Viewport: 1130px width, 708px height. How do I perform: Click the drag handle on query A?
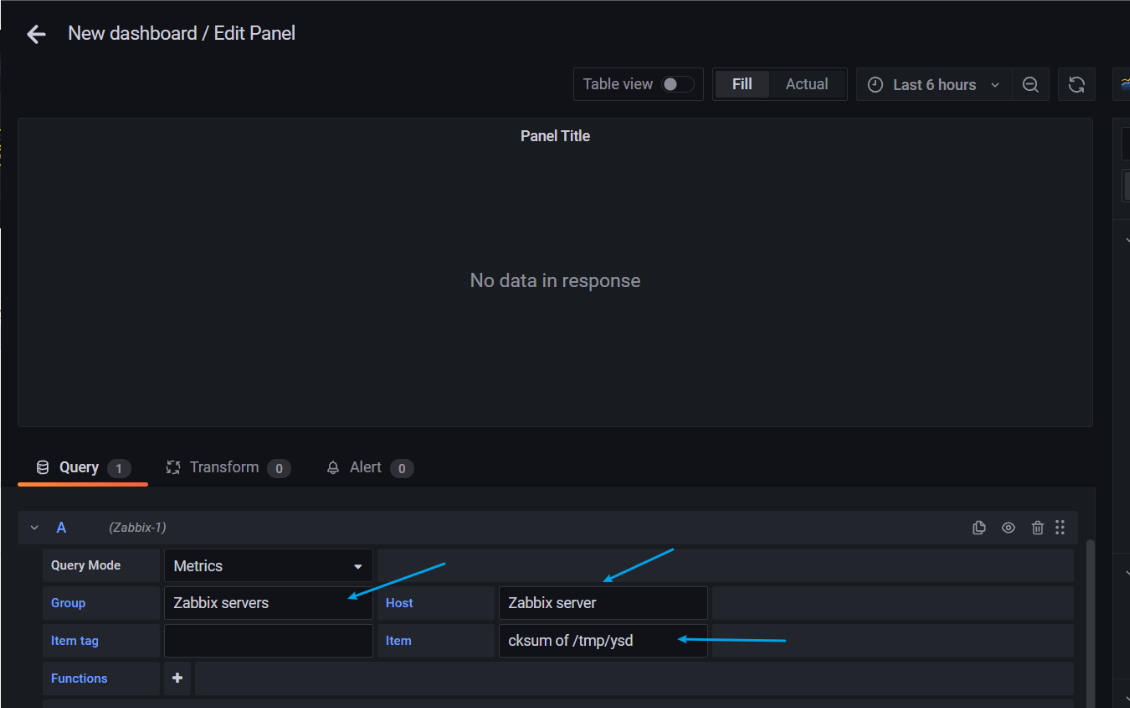click(1060, 528)
